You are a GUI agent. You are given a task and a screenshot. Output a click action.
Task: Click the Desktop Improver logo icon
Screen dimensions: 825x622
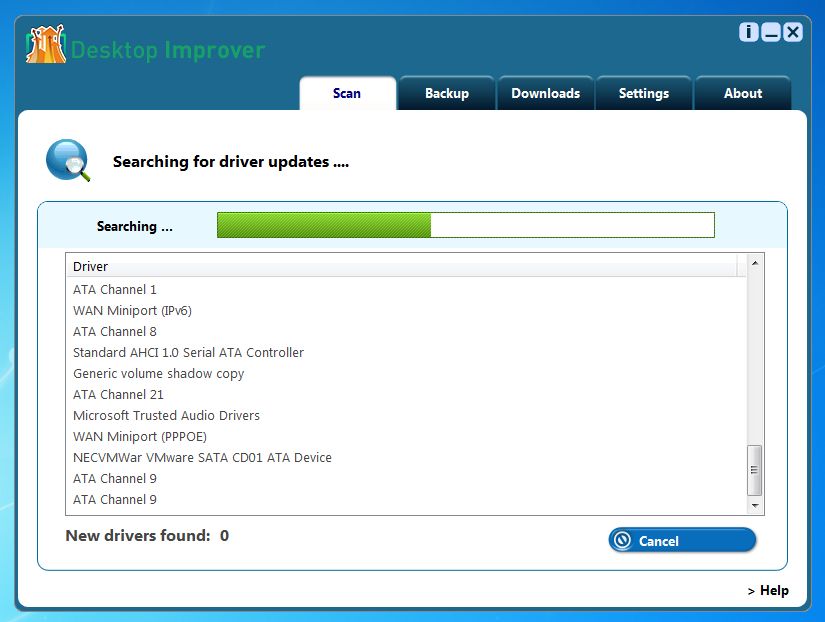[x=46, y=45]
